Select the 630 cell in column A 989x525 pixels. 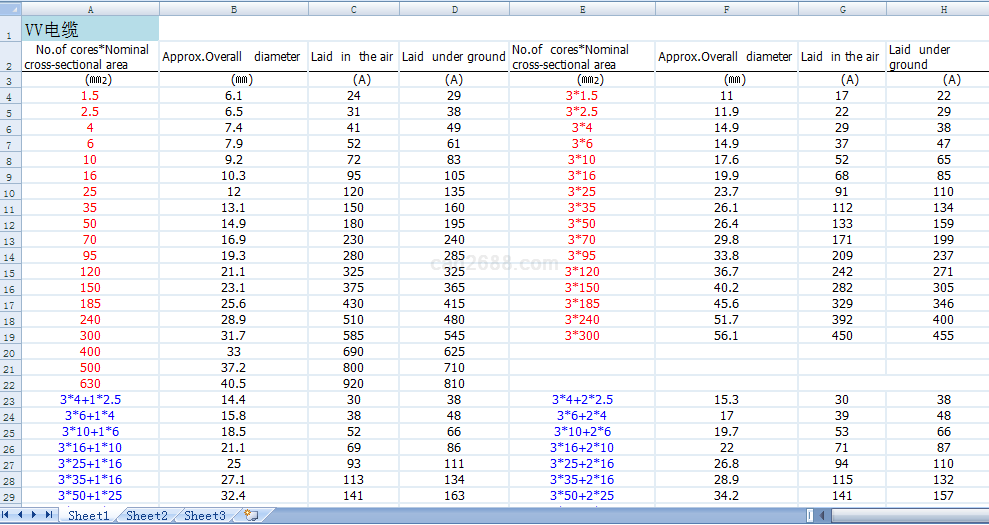pos(90,384)
